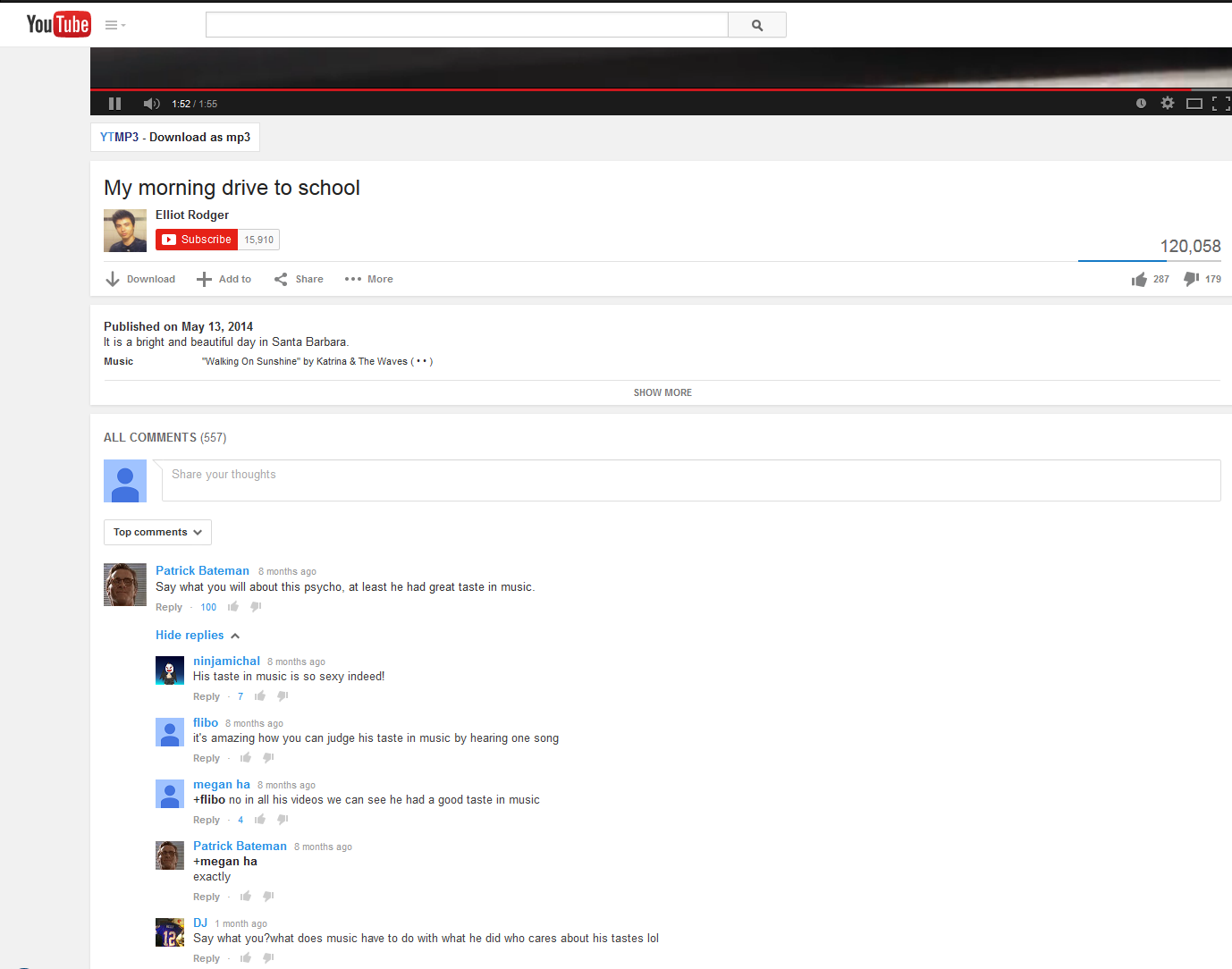1232x969 pixels.
Task: Thumbs down ninjamichal's comment
Action: pyautogui.click(x=283, y=696)
